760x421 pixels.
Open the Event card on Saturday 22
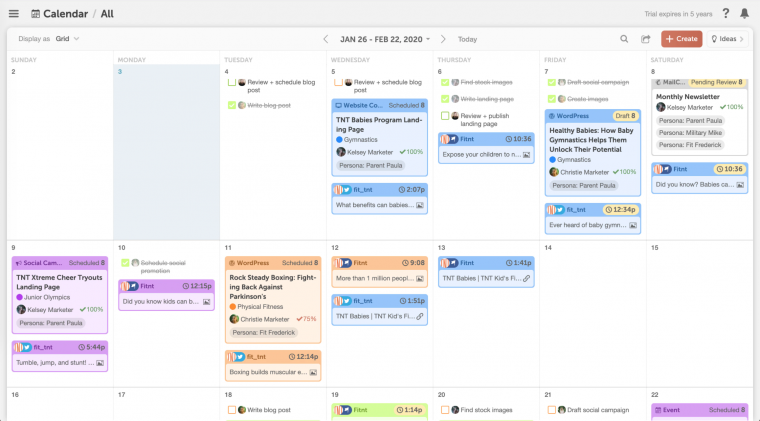click(699, 412)
